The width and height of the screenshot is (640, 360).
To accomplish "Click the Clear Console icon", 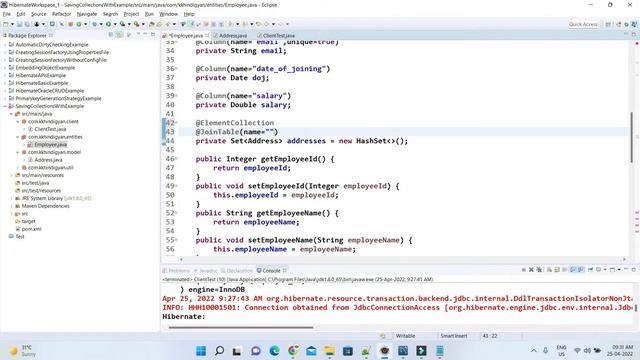I will tap(549, 270).
